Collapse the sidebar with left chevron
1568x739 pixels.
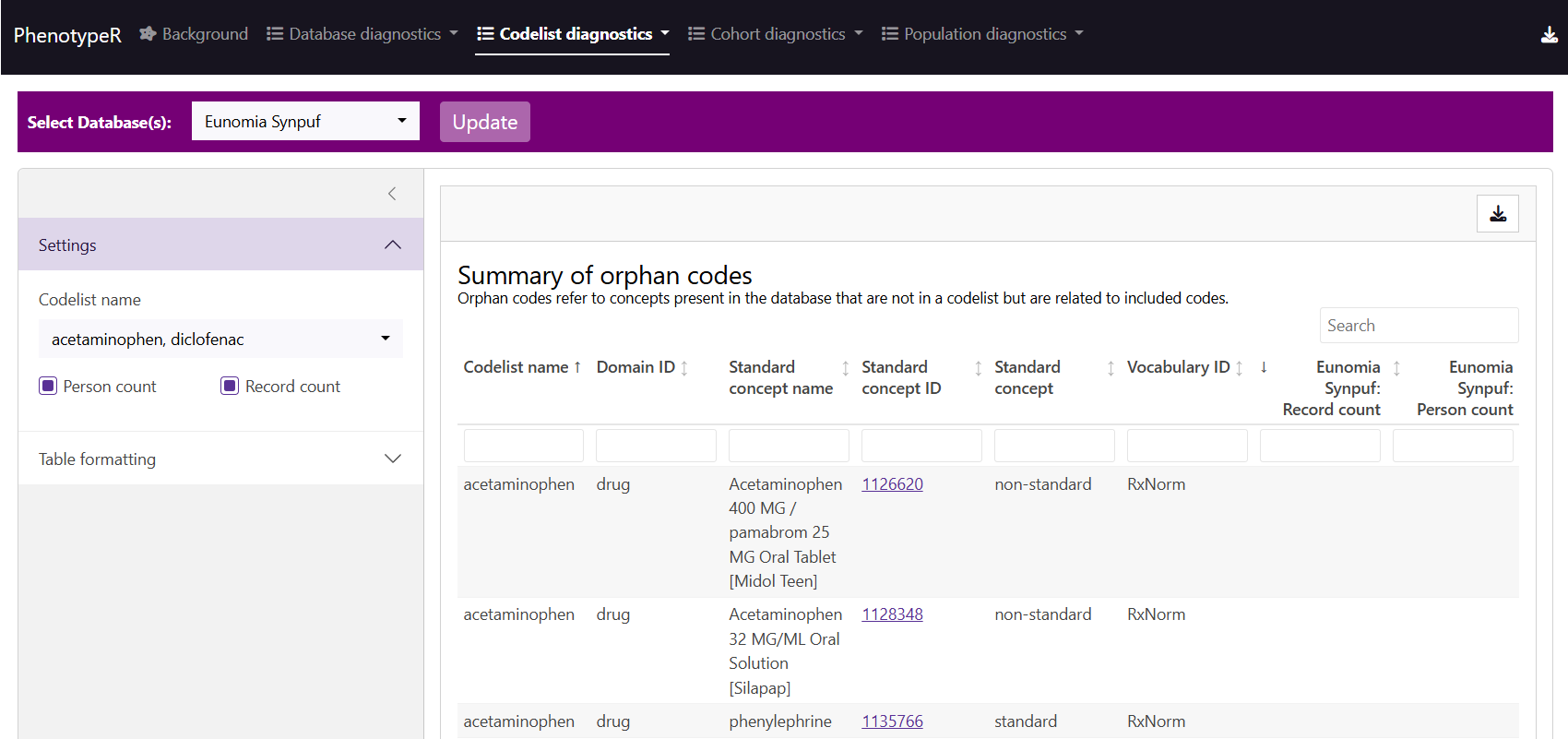pos(392,194)
